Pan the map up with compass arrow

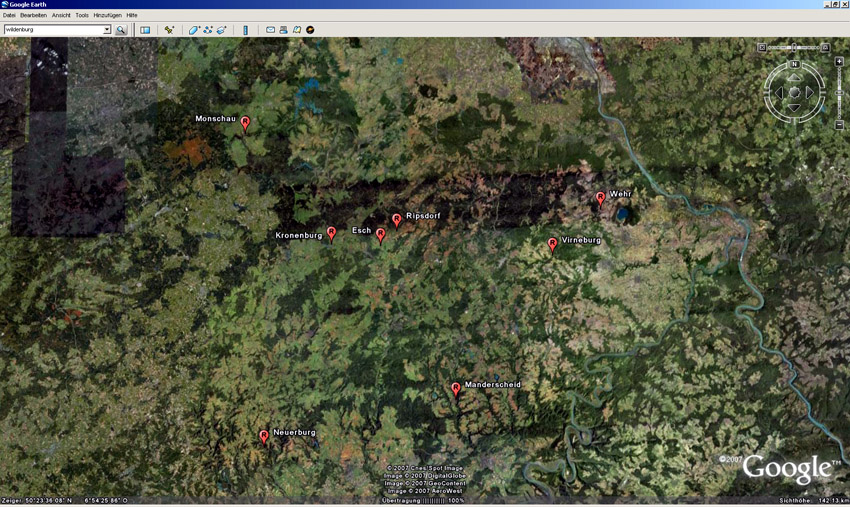click(794, 78)
